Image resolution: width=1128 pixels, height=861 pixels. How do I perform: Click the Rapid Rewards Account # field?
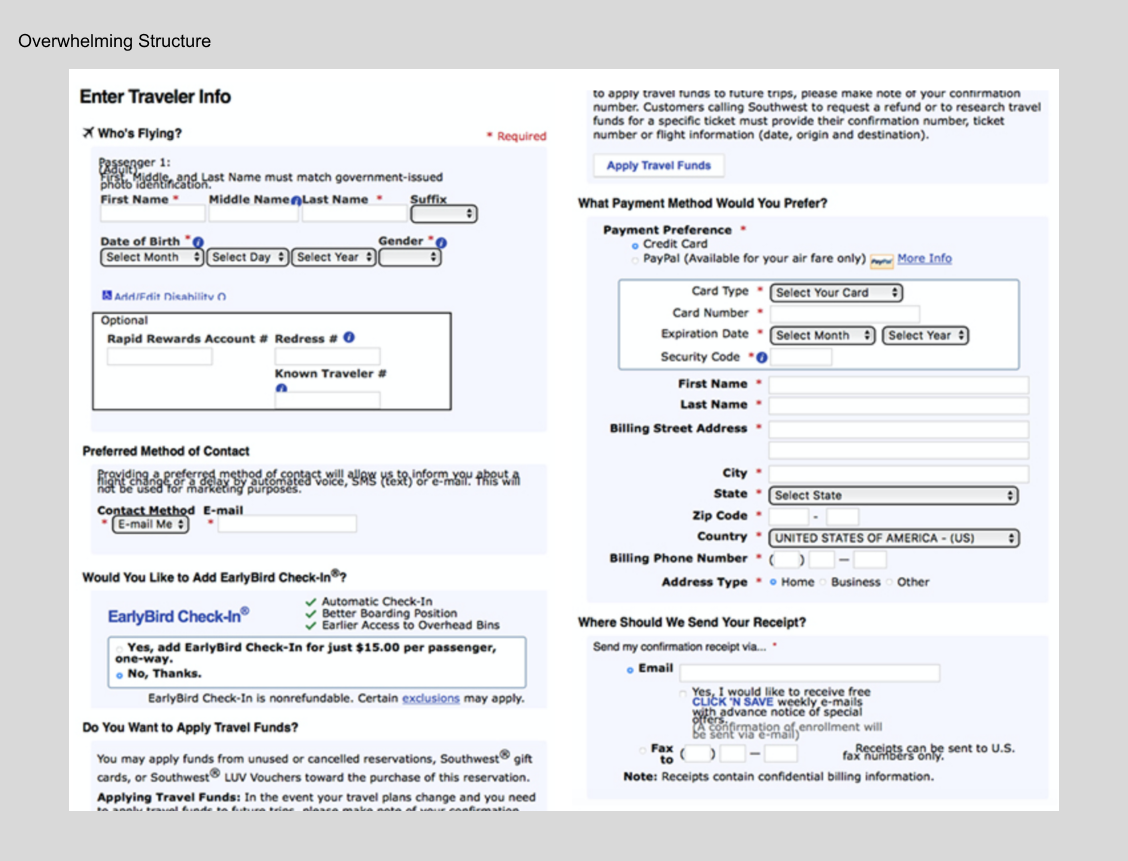tap(160, 356)
